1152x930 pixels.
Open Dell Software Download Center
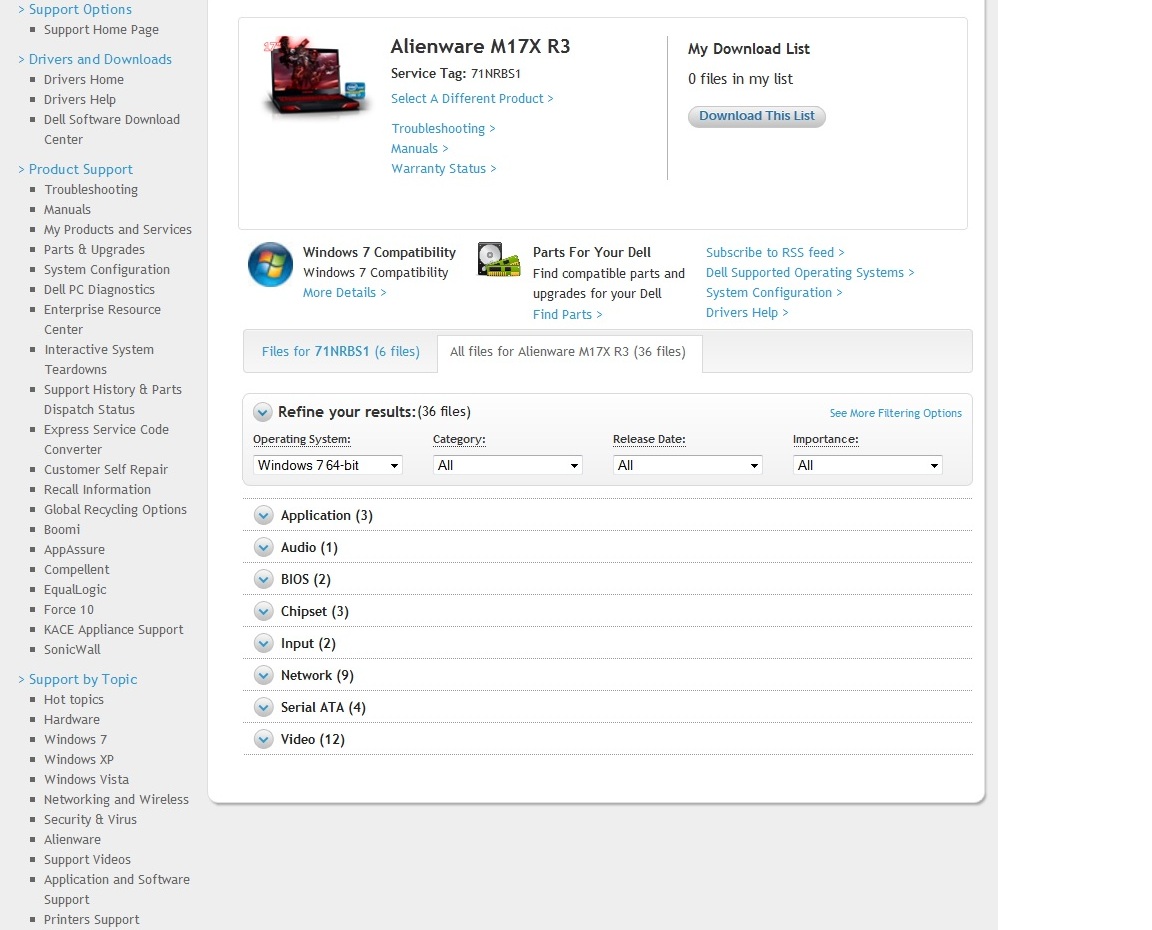(112, 129)
